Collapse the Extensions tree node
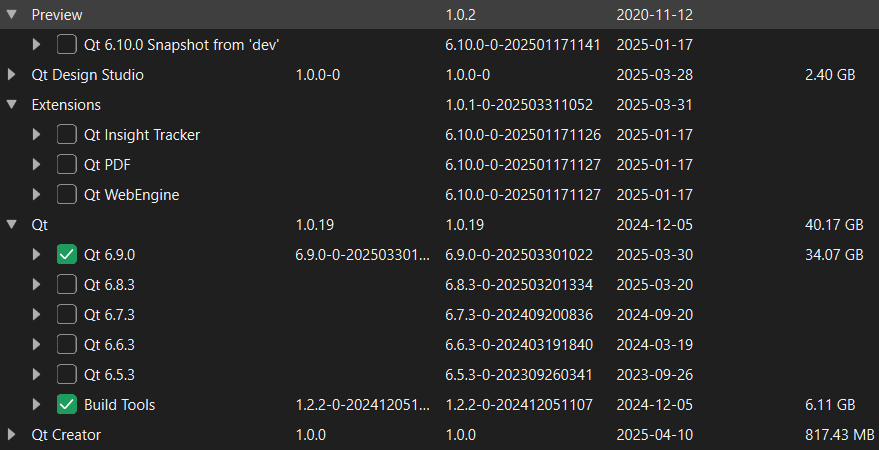879x450 pixels. tap(12, 105)
